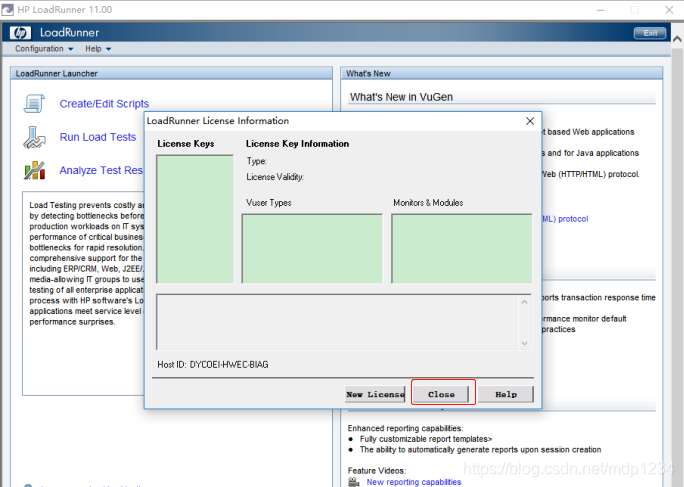684x487 pixels.
Task: Click the LoadRunner Launcher panel header
Action: (171, 73)
